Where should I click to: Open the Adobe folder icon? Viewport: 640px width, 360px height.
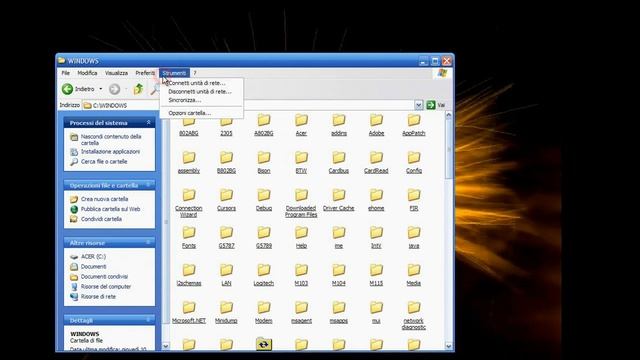[x=376, y=120]
